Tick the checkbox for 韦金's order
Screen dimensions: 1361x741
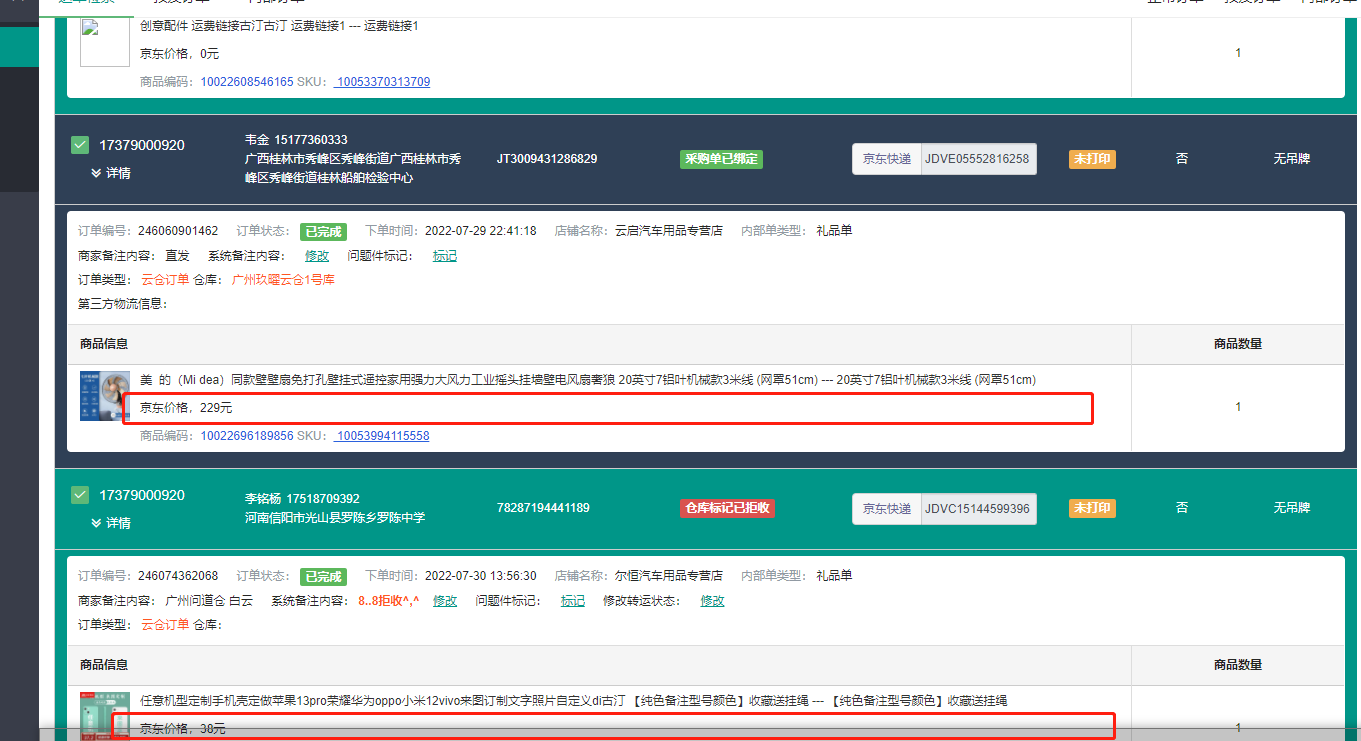[x=81, y=146]
